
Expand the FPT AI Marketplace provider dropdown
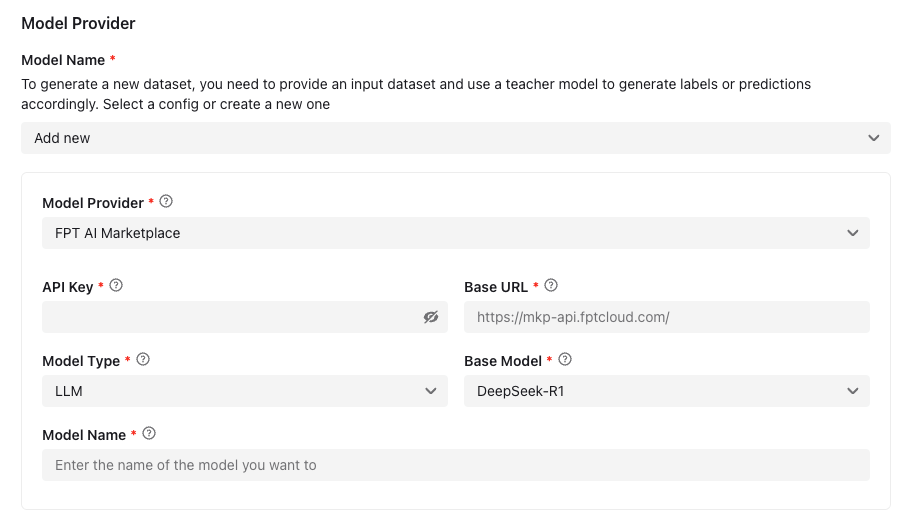455,233
